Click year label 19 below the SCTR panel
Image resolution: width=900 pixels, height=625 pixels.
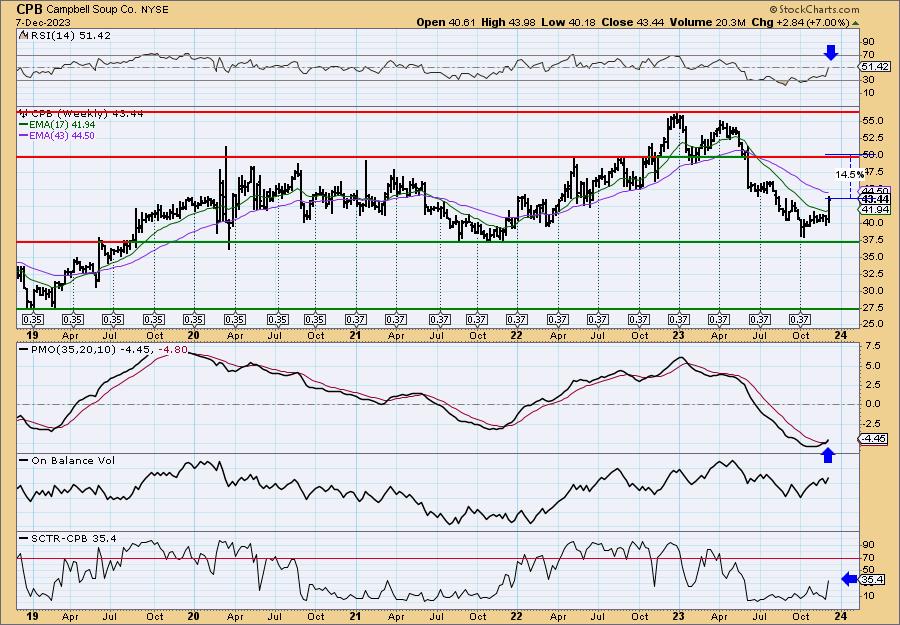(x=32, y=617)
